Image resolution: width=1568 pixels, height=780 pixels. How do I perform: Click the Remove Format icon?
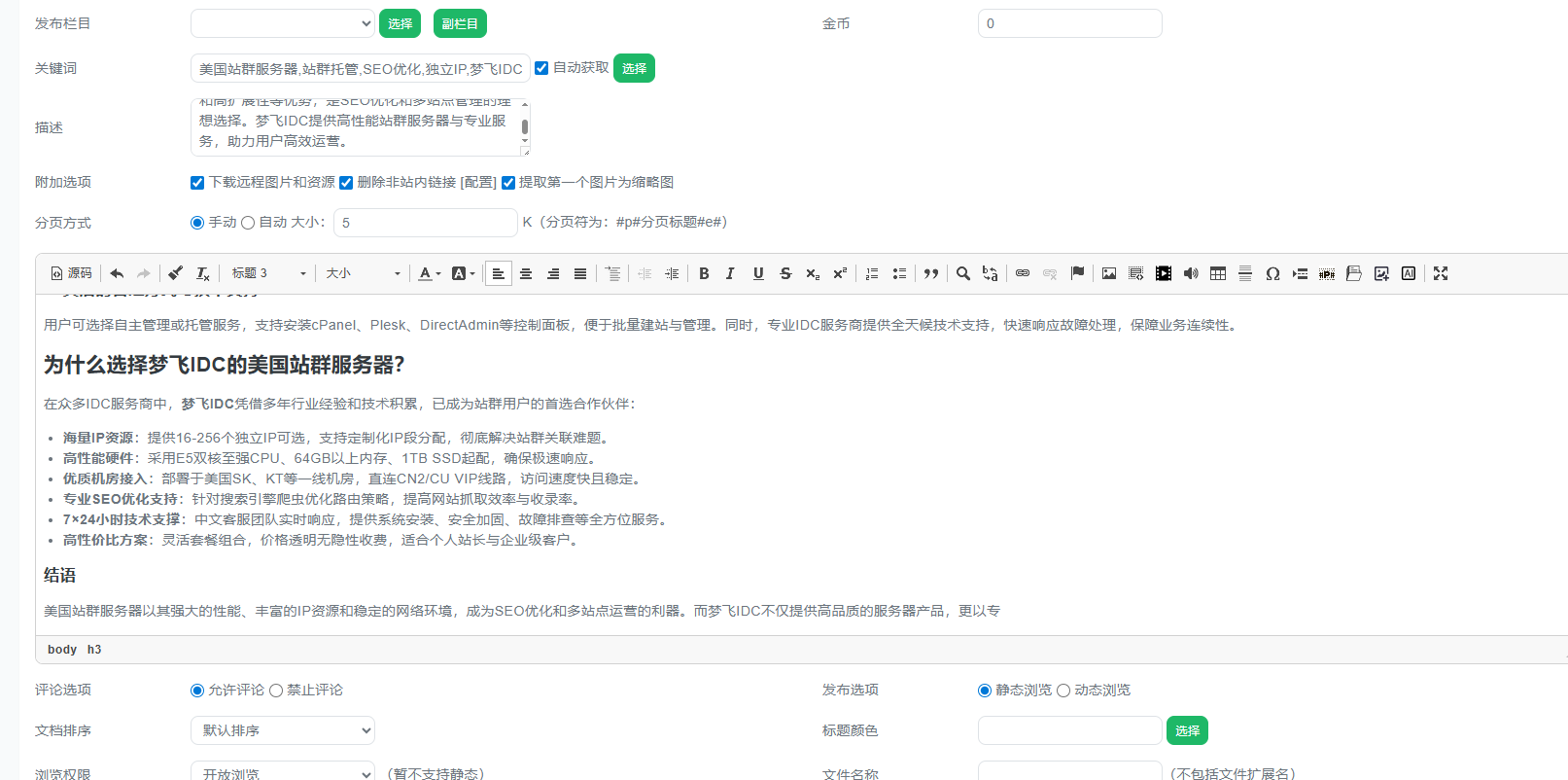point(202,273)
